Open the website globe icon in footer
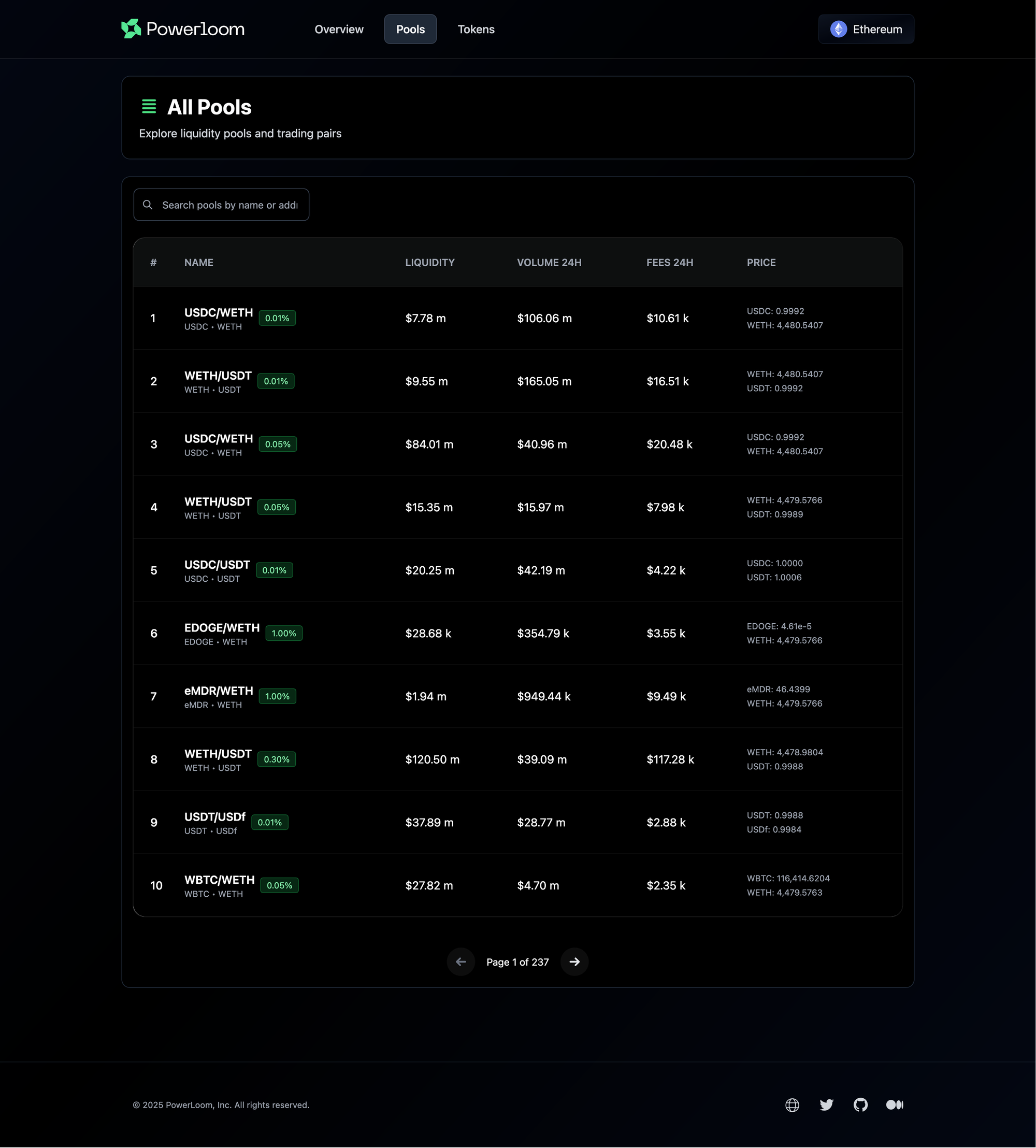 792,1105
